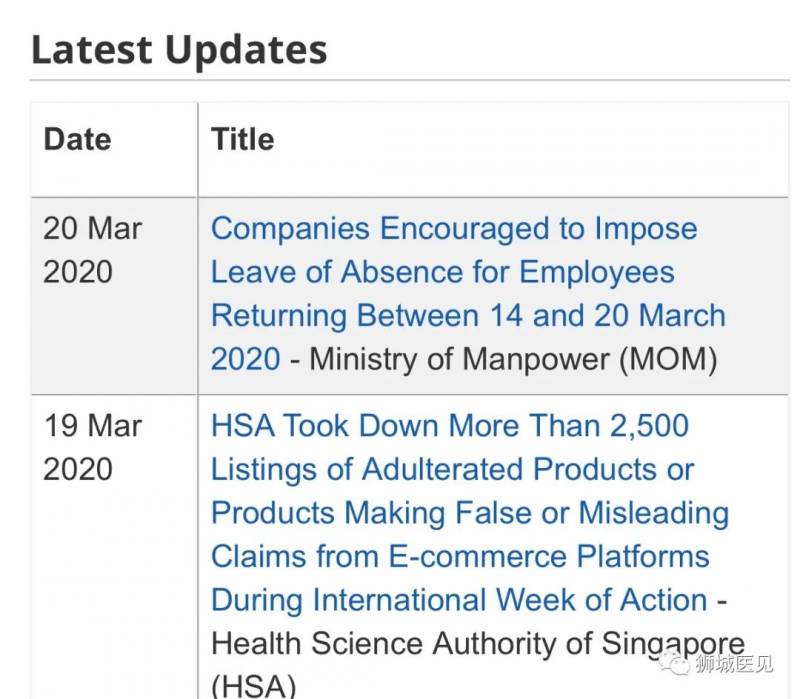Click the Title column header
This screenshot has width=800, height=699.
point(242,139)
